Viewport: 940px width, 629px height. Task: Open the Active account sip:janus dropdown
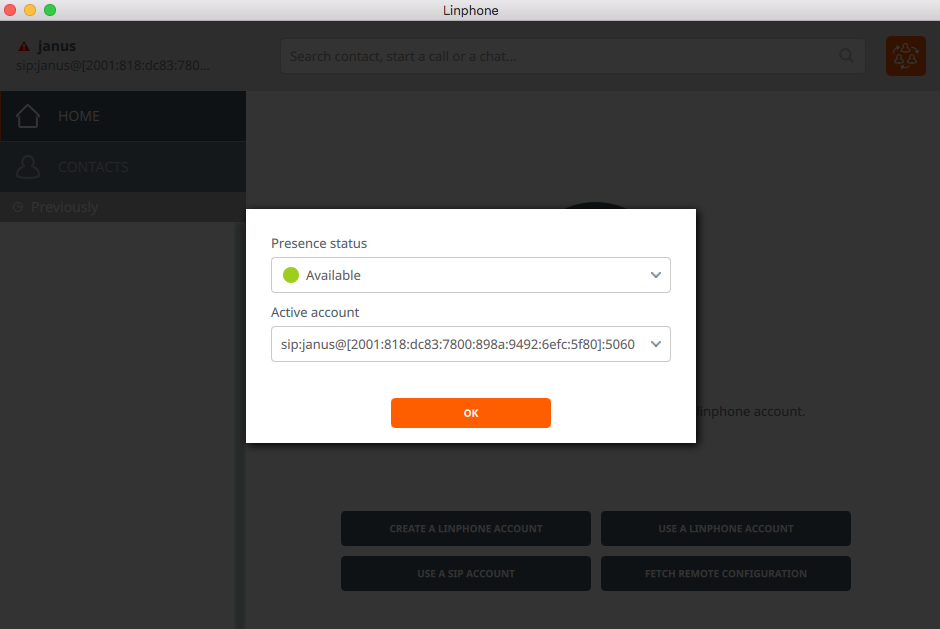tap(471, 344)
